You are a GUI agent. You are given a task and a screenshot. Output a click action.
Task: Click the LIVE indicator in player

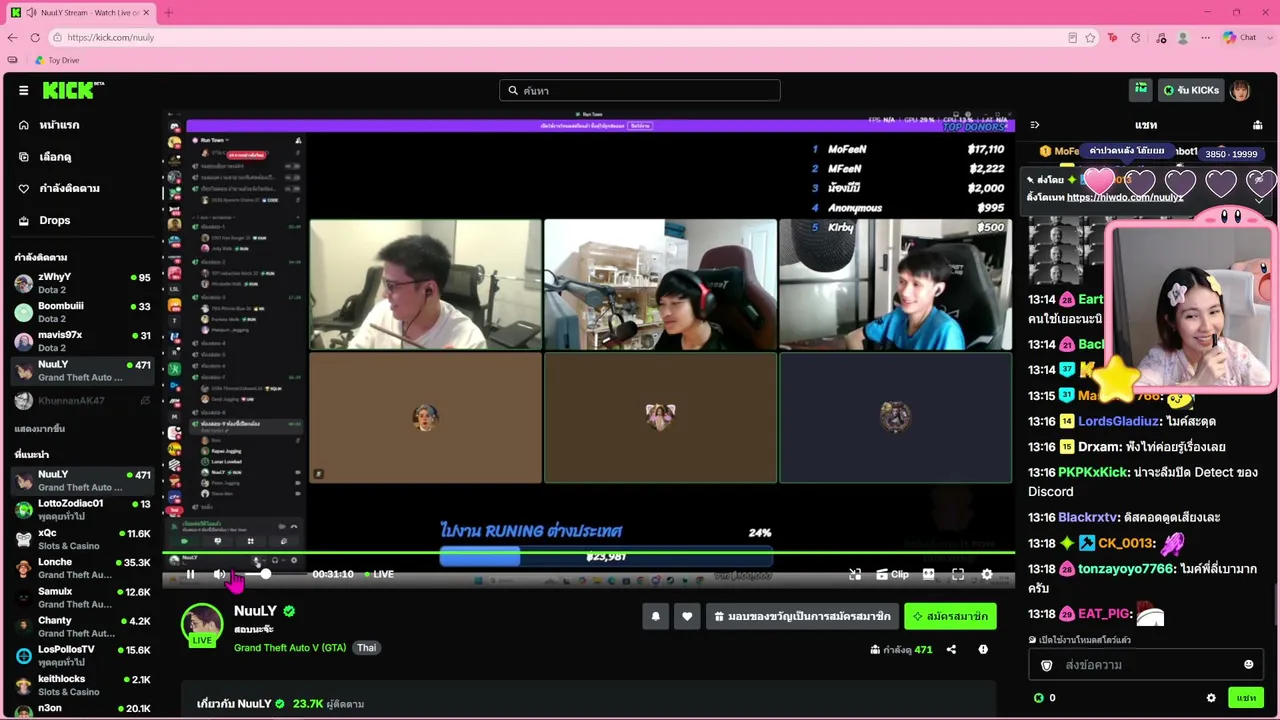coord(379,574)
